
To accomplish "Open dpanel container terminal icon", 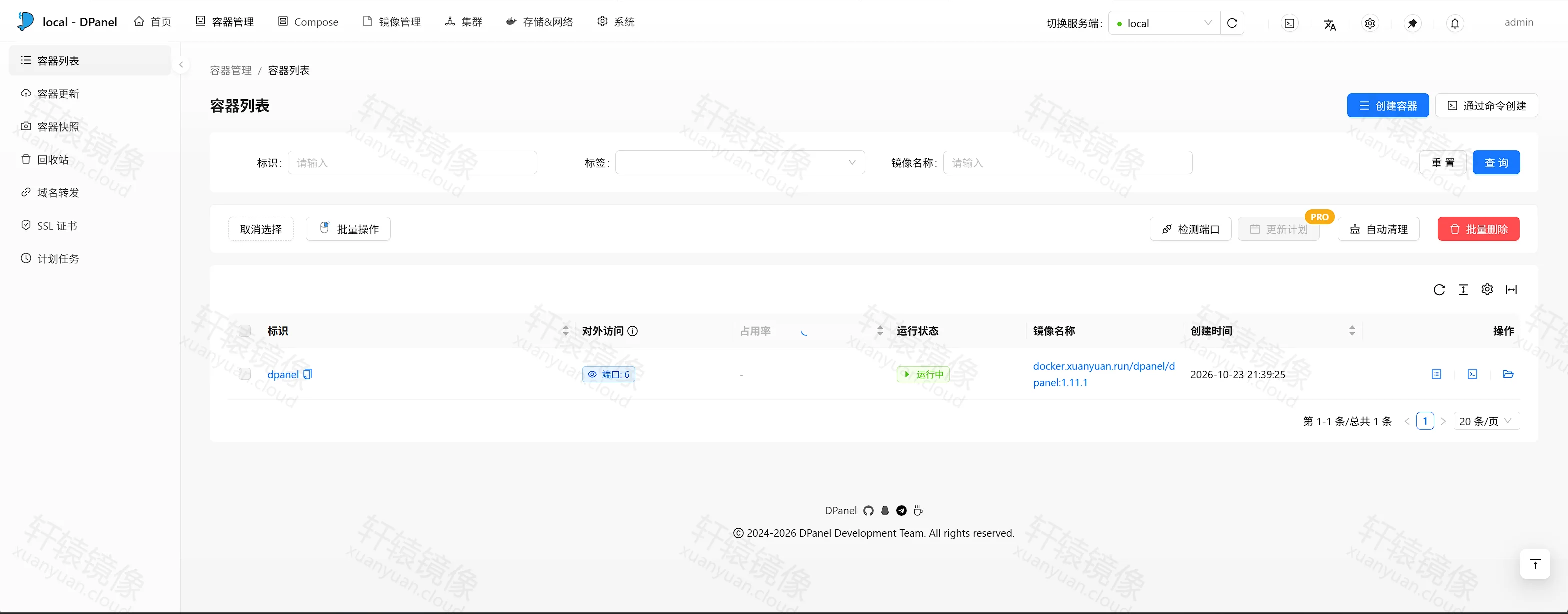I will click(x=1472, y=374).
